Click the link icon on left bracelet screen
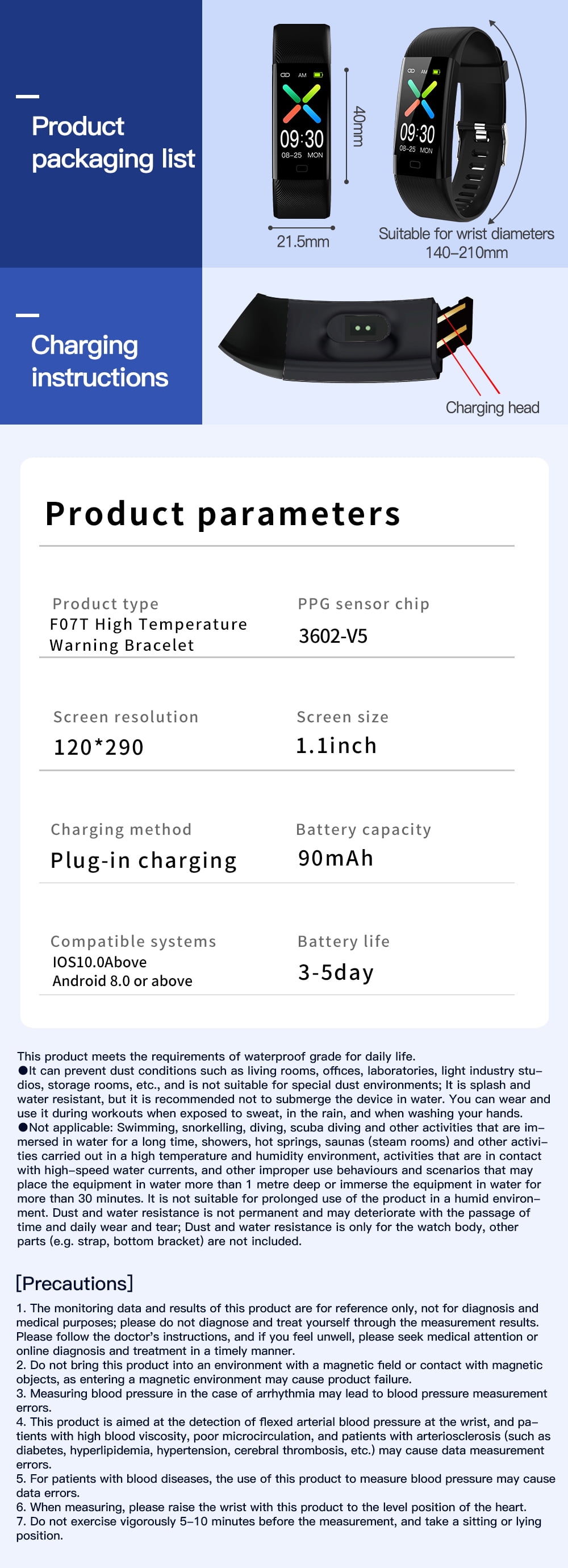Viewport: 568px width, 1568px height. (x=285, y=75)
